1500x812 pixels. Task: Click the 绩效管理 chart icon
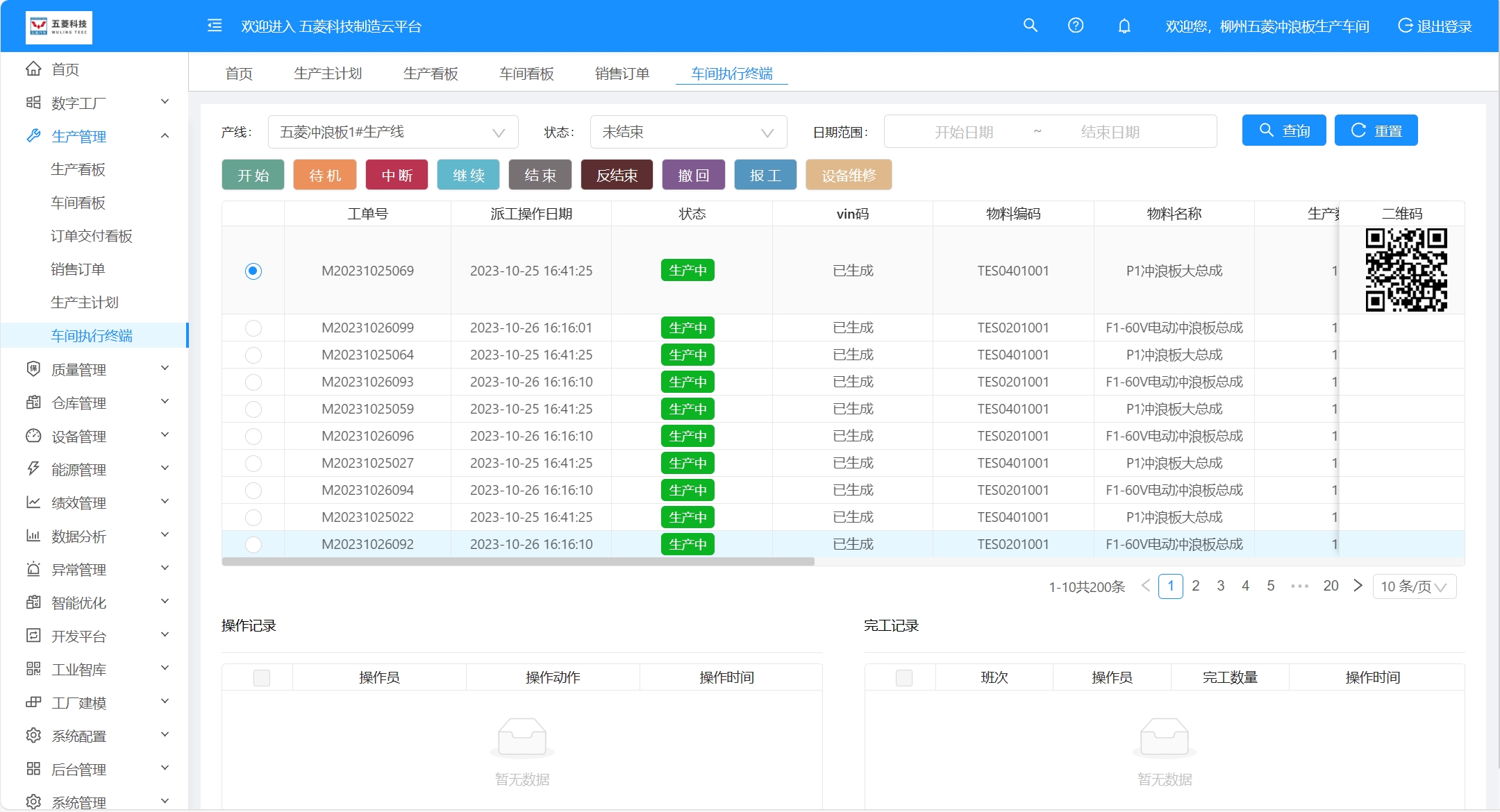33,502
